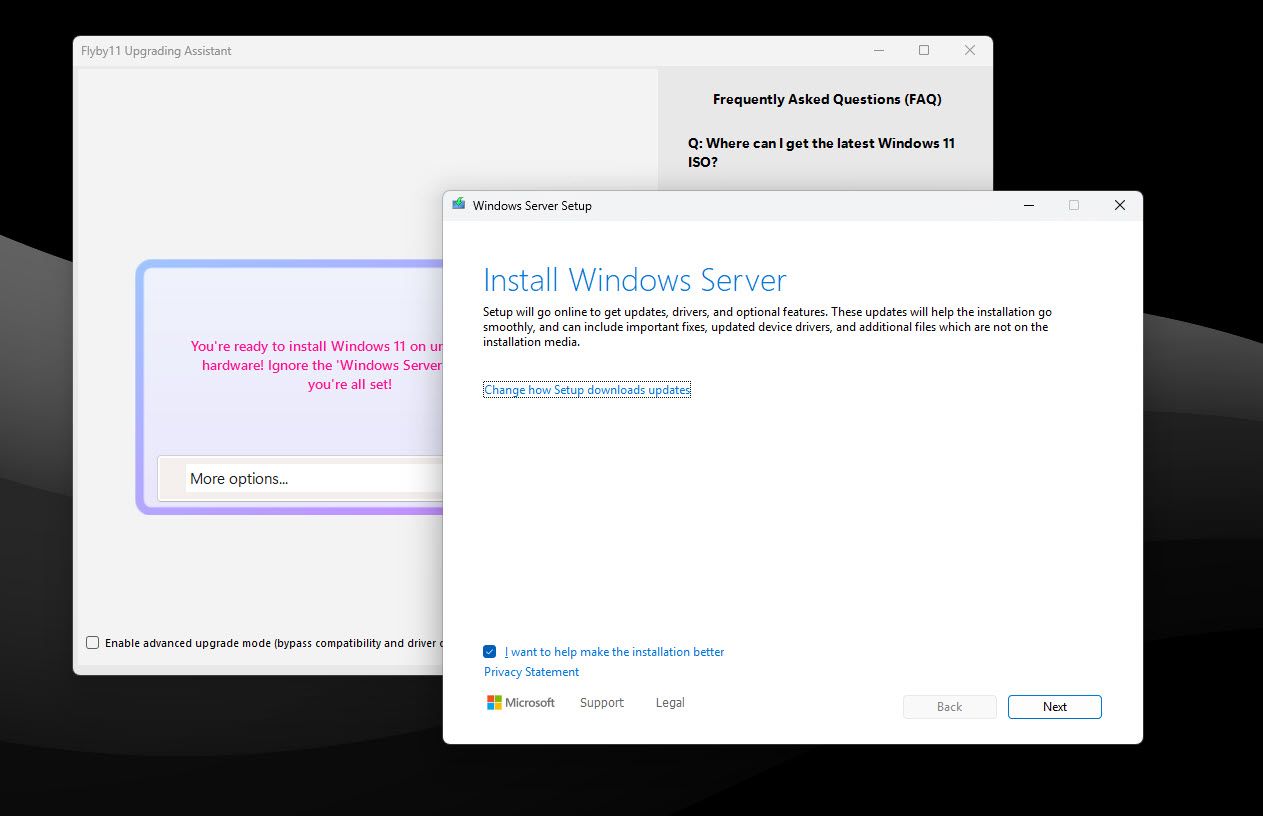Viewport: 1263px width, 816px height.
Task: Click the disabled Back button
Action: pos(949,707)
